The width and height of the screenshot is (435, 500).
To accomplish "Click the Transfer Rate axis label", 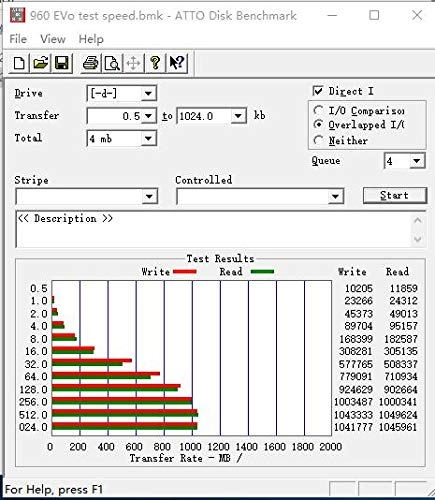I will pos(186,458).
